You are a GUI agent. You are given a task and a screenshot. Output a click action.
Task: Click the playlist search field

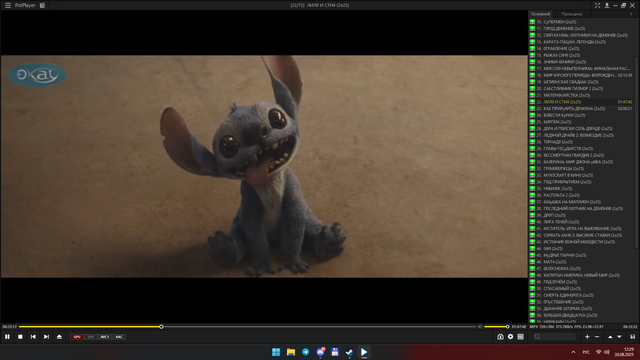(x=554, y=337)
